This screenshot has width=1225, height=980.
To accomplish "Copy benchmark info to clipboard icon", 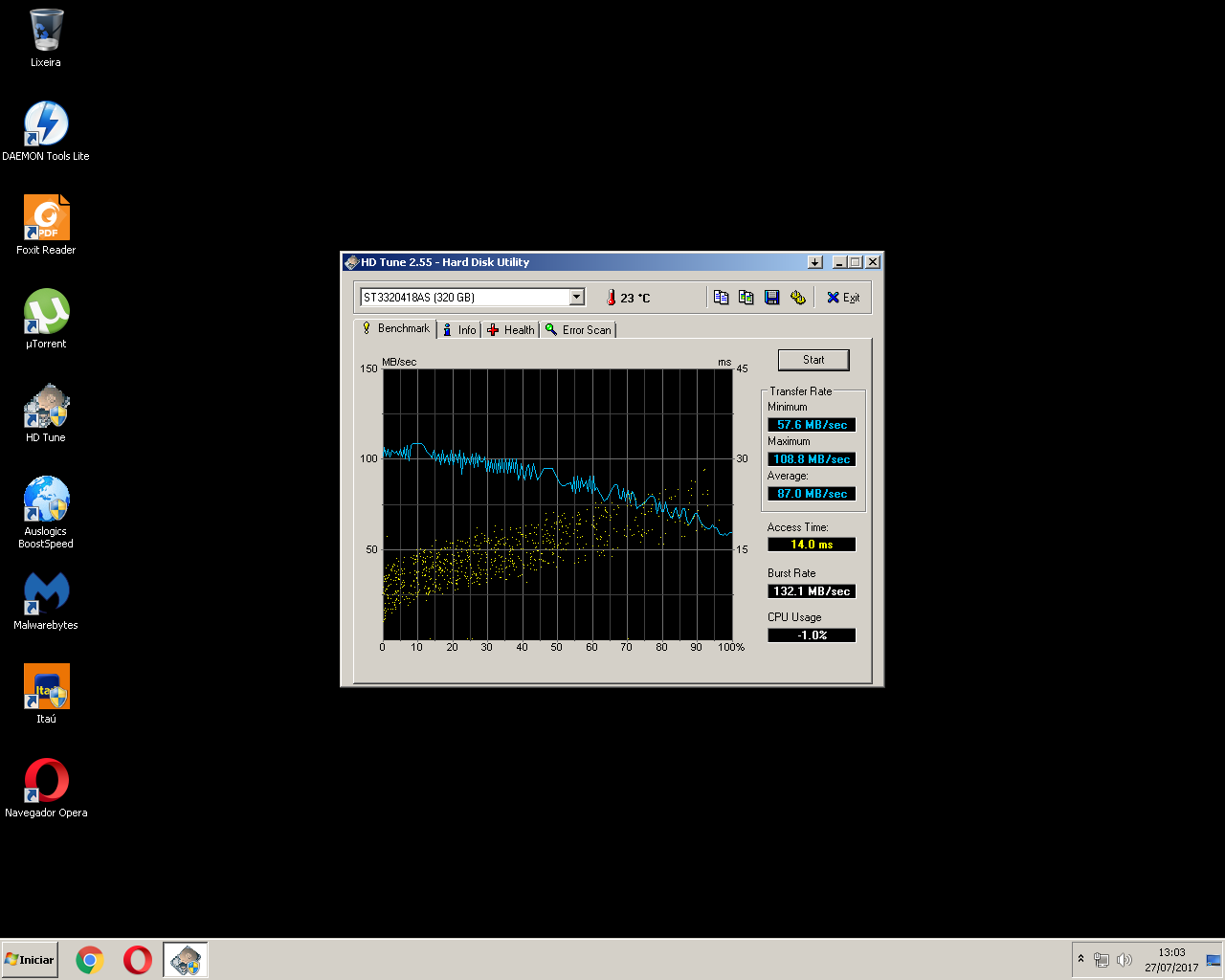I will coord(721,298).
